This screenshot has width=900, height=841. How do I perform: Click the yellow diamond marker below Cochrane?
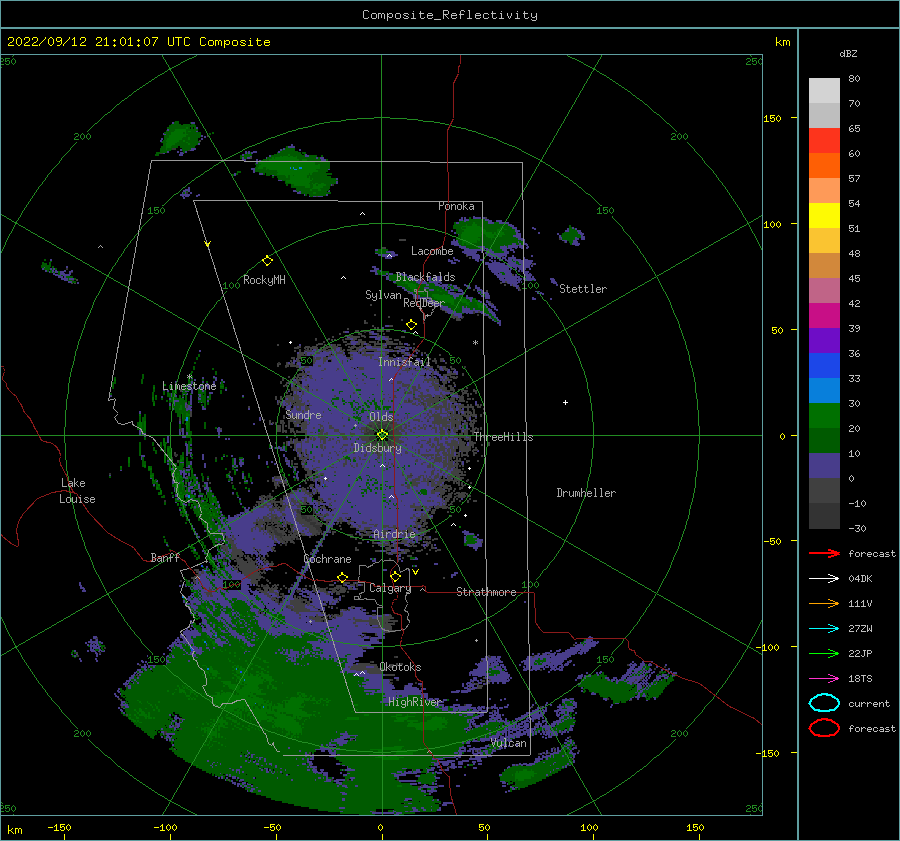pyautogui.click(x=343, y=577)
